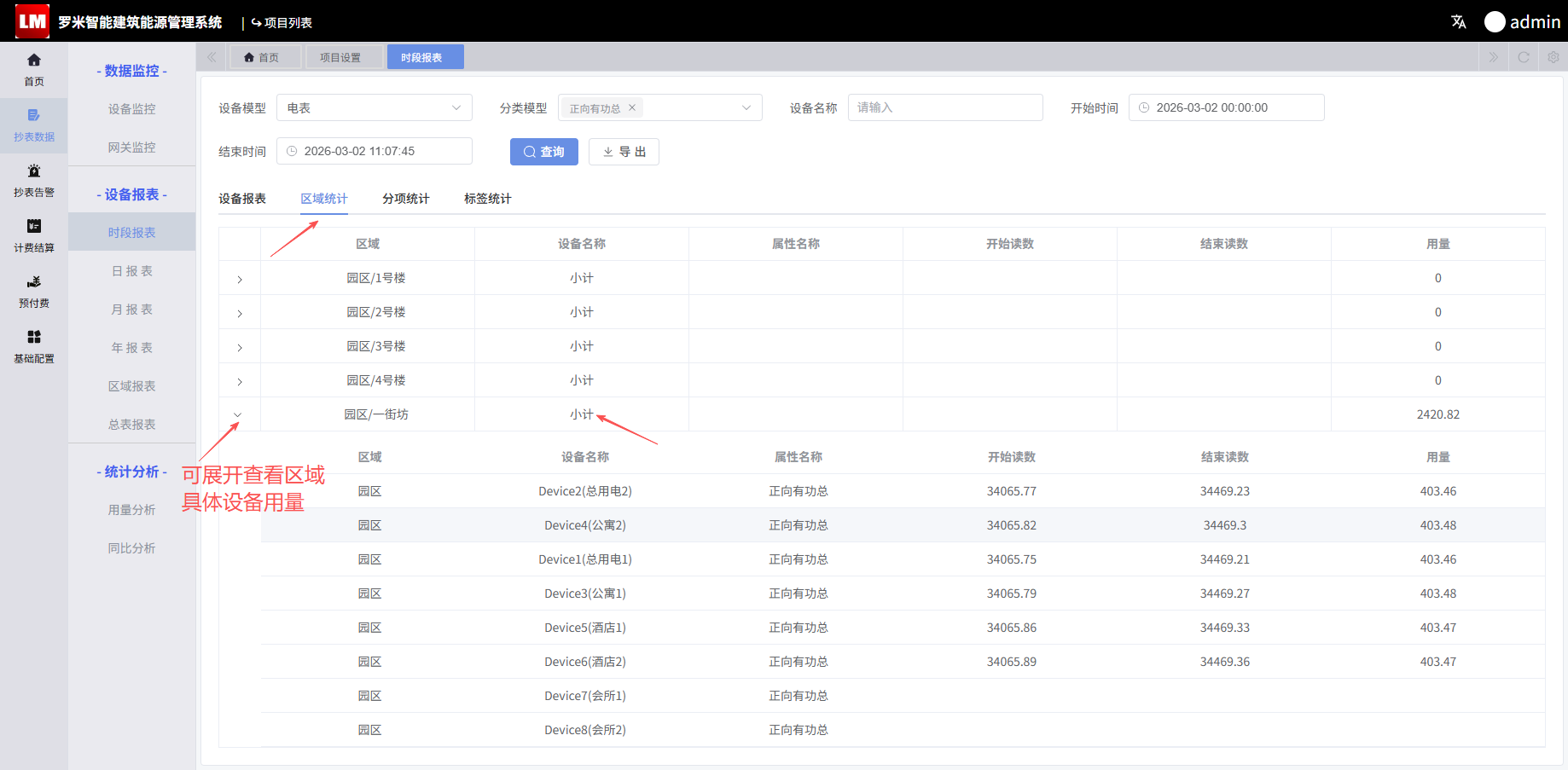The width and height of the screenshot is (1568, 770).
Task: Click the 查询 search button
Action: pos(544,152)
